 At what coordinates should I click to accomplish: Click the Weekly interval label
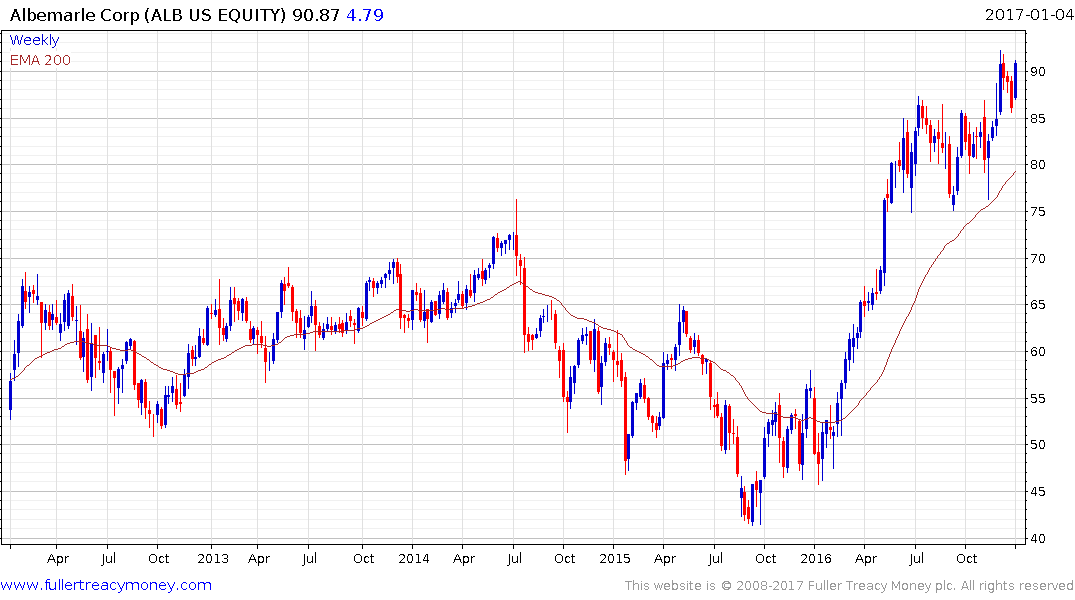point(34,40)
